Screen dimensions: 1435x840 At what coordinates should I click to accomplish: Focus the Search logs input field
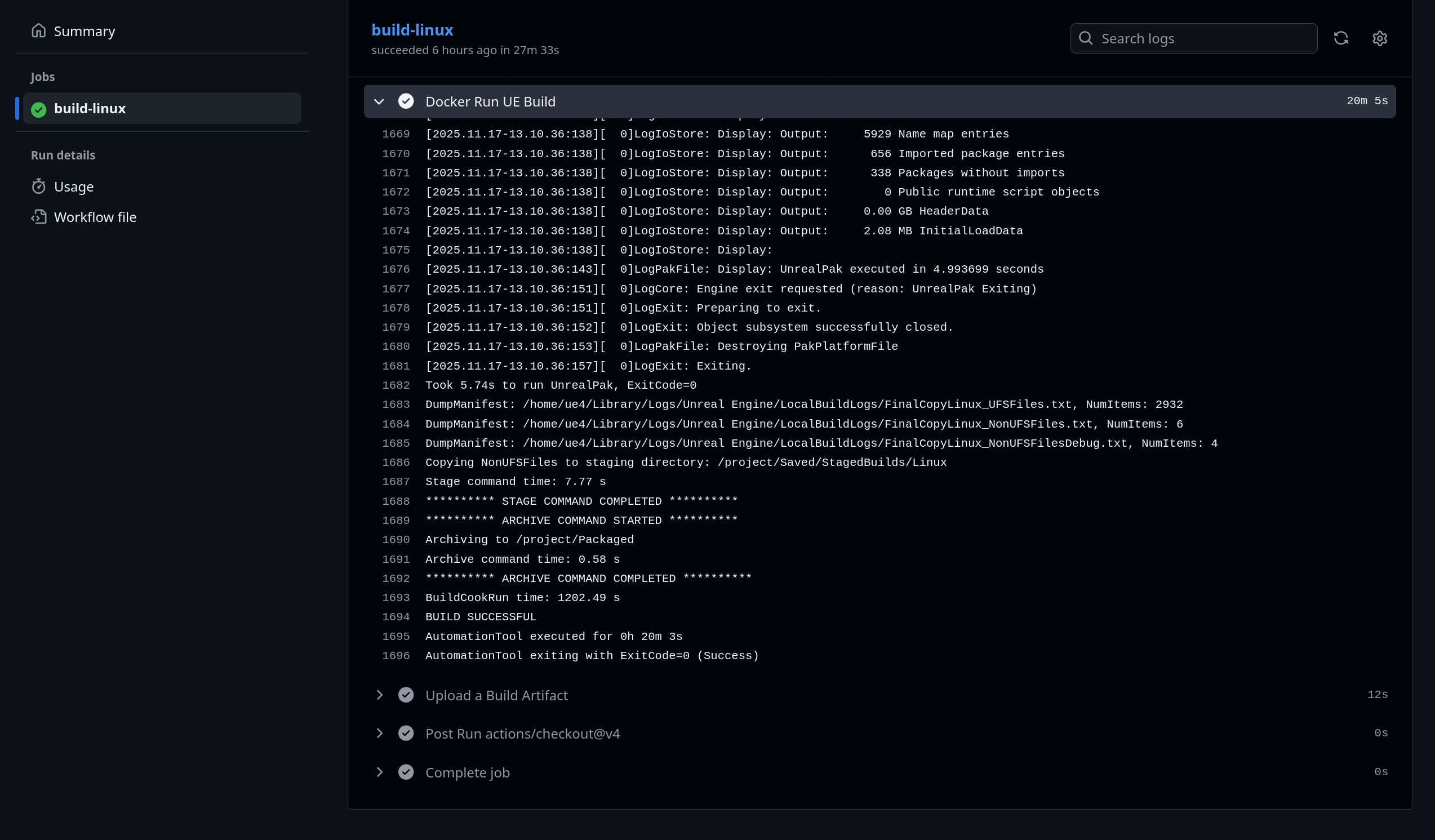(1202, 38)
